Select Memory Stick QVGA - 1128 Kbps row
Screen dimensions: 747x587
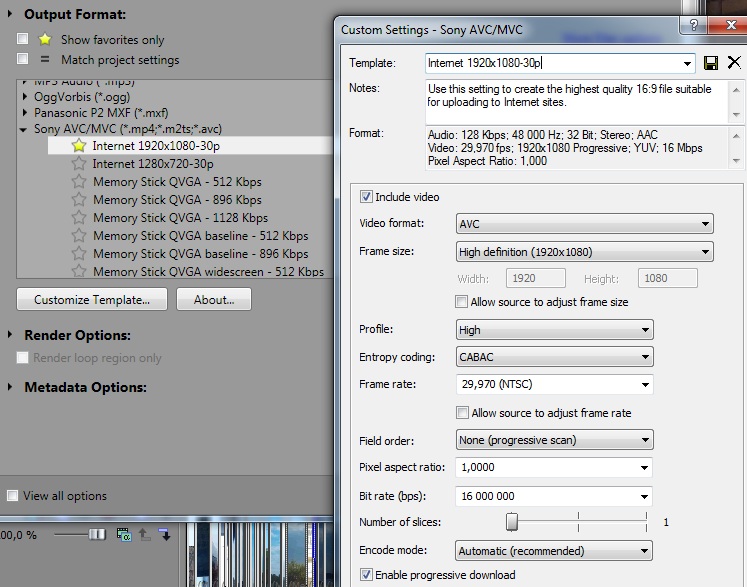click(x=191, y=218)
